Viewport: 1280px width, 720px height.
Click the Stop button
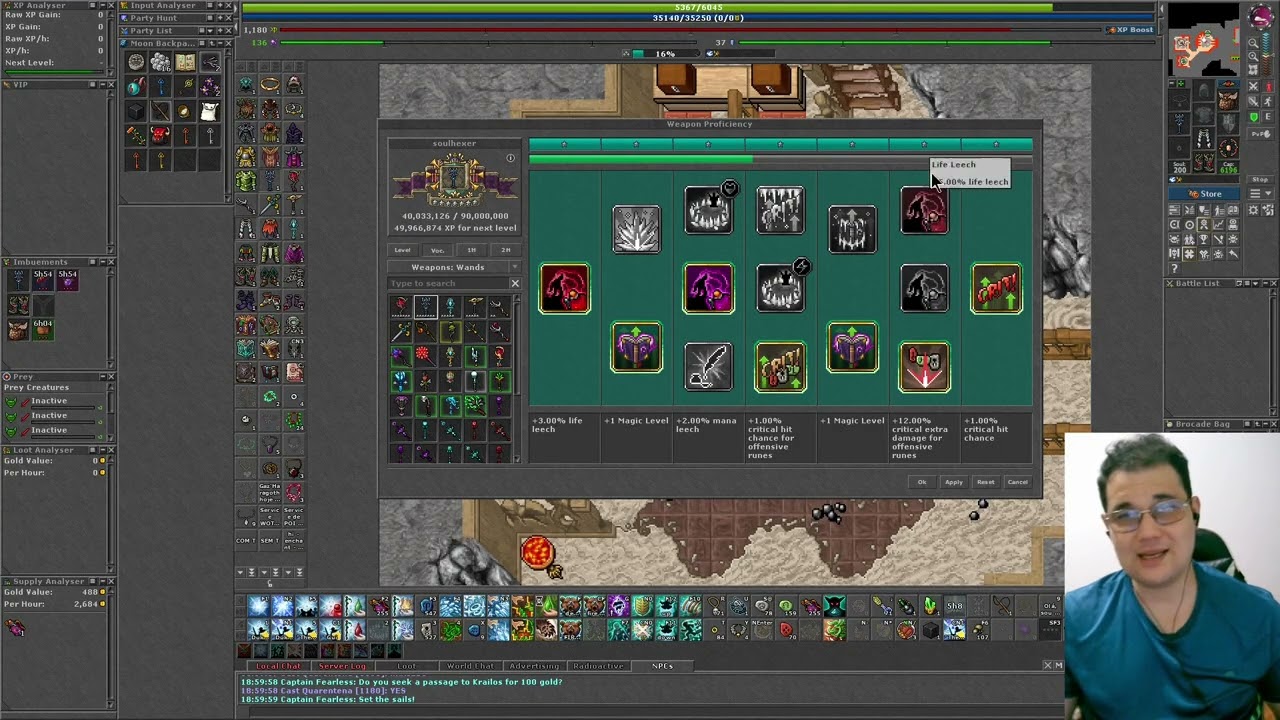point(1260,180)
